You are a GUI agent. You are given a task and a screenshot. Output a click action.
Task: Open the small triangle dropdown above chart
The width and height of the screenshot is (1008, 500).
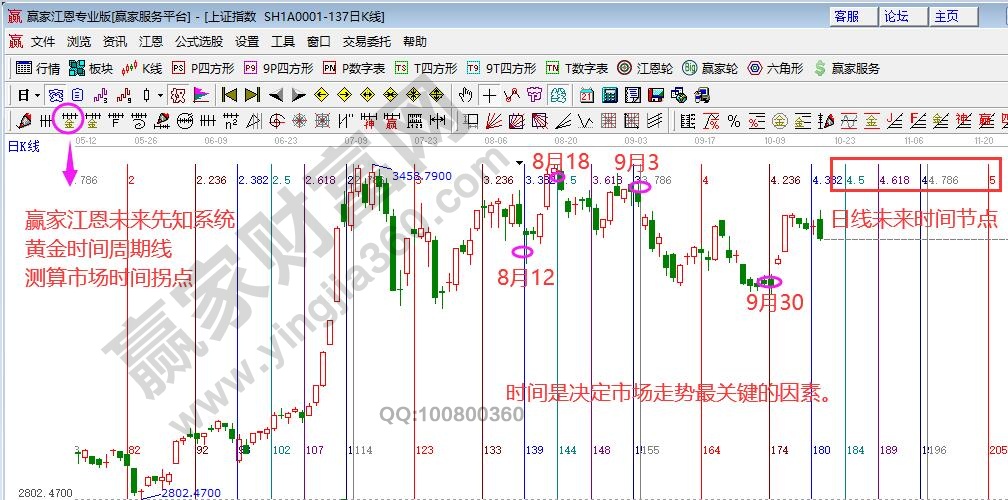520,164
